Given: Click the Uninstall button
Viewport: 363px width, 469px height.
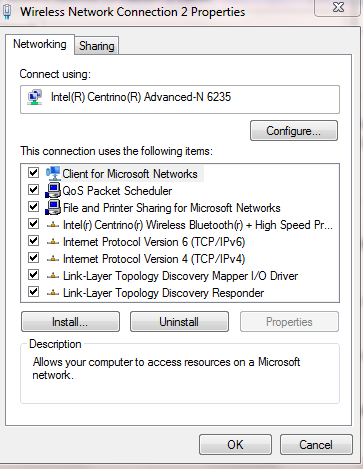Looking at the screenshot, I should click(x=179, y=322).
